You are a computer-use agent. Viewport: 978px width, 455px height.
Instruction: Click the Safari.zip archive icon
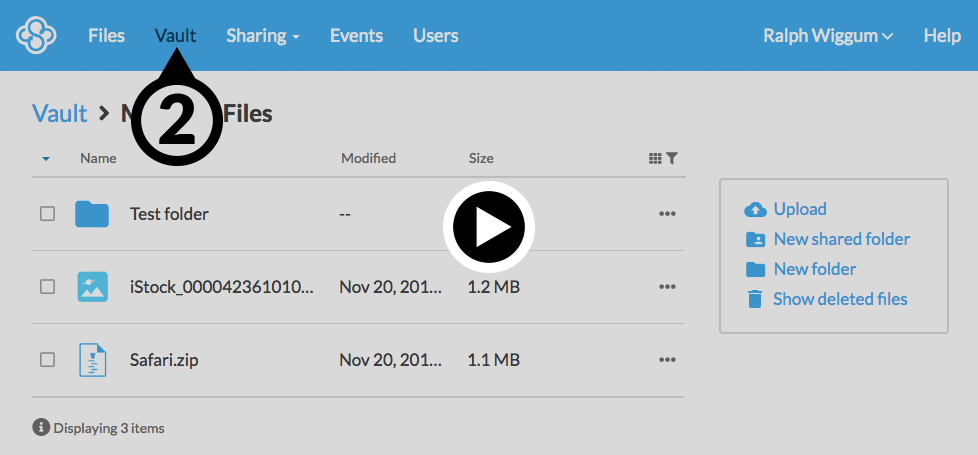pyautogui.click(x=92, y=360)
